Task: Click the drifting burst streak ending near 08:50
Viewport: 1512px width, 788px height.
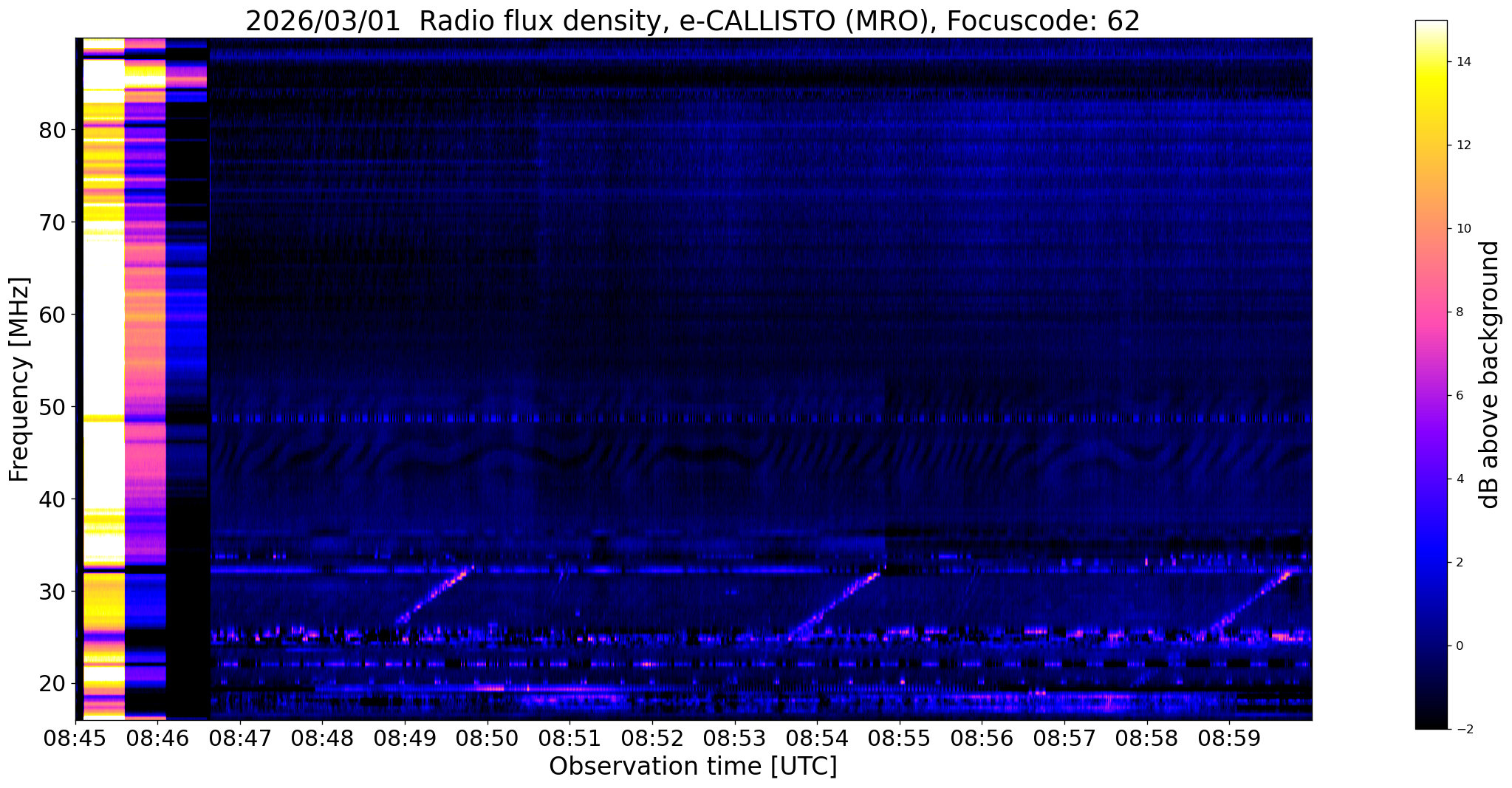Action: [435, 595]
